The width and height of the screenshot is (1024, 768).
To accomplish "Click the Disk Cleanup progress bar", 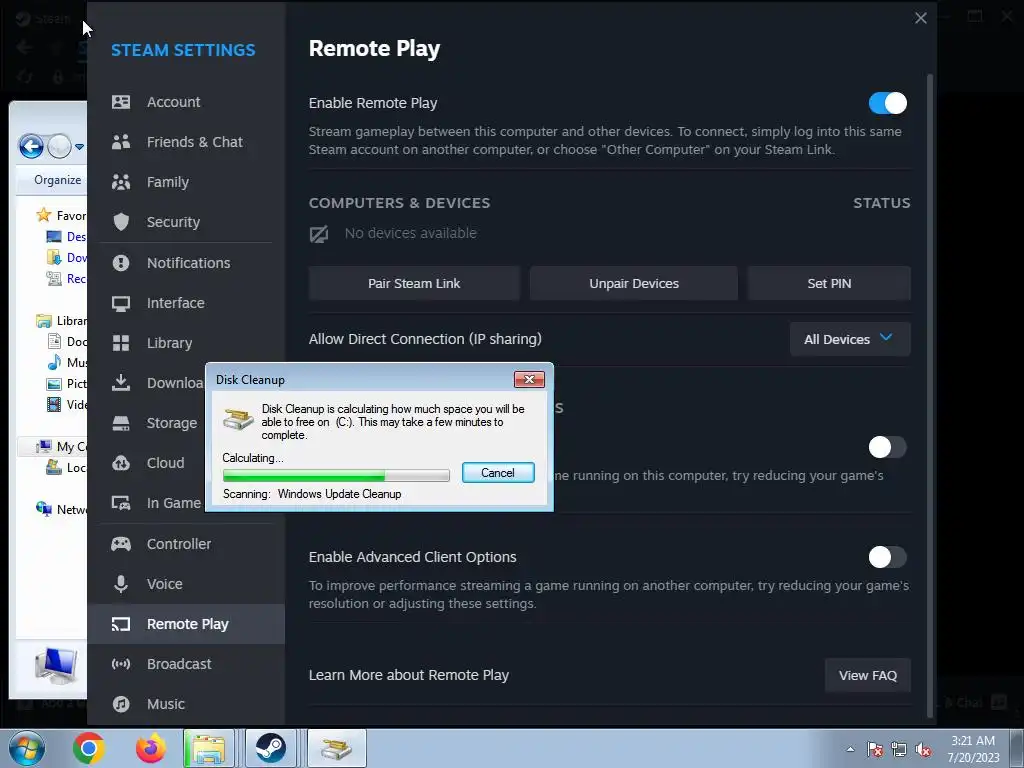I will pyautogui.click(x=336, y=475).
